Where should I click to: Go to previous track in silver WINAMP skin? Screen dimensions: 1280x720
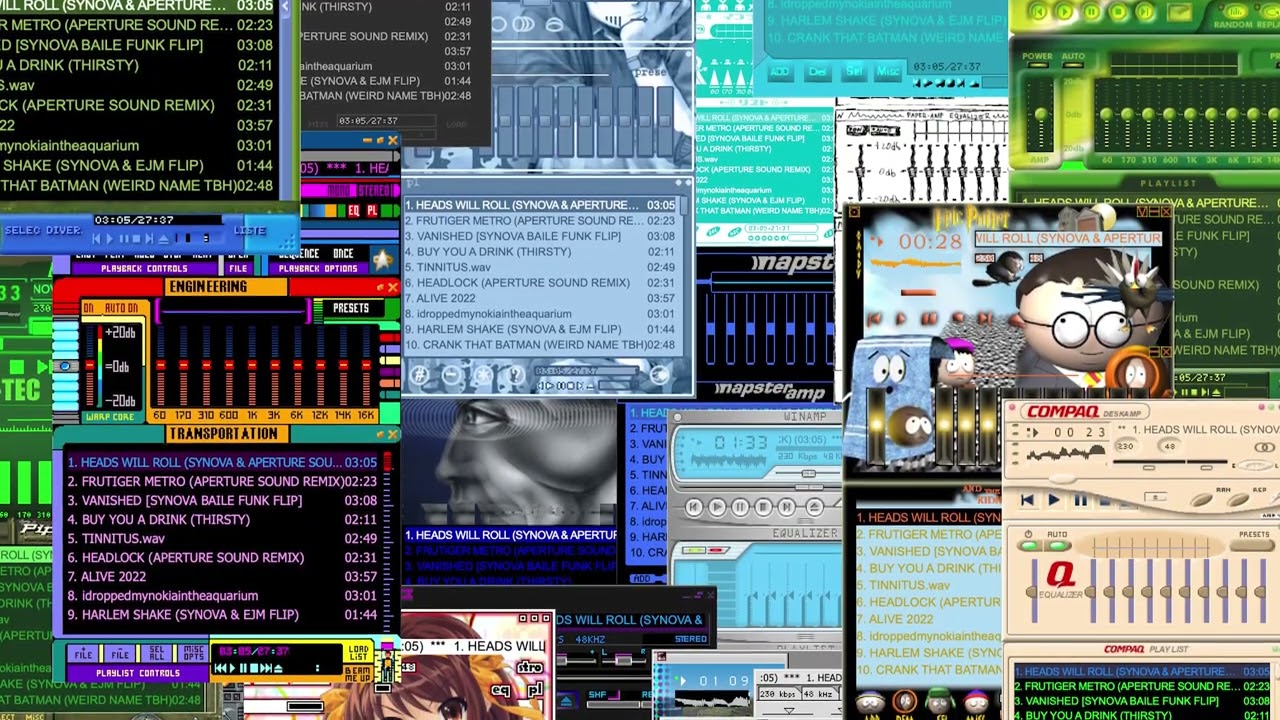(x=694, y=507)
